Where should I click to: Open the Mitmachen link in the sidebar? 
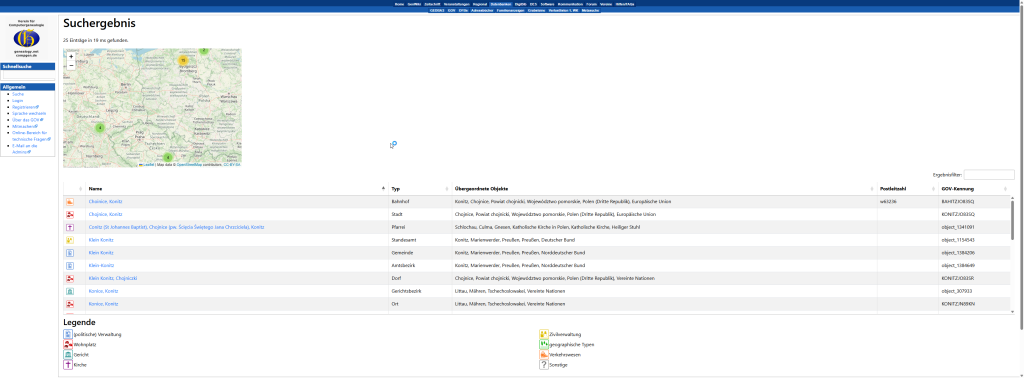click(x=25, y=126)
